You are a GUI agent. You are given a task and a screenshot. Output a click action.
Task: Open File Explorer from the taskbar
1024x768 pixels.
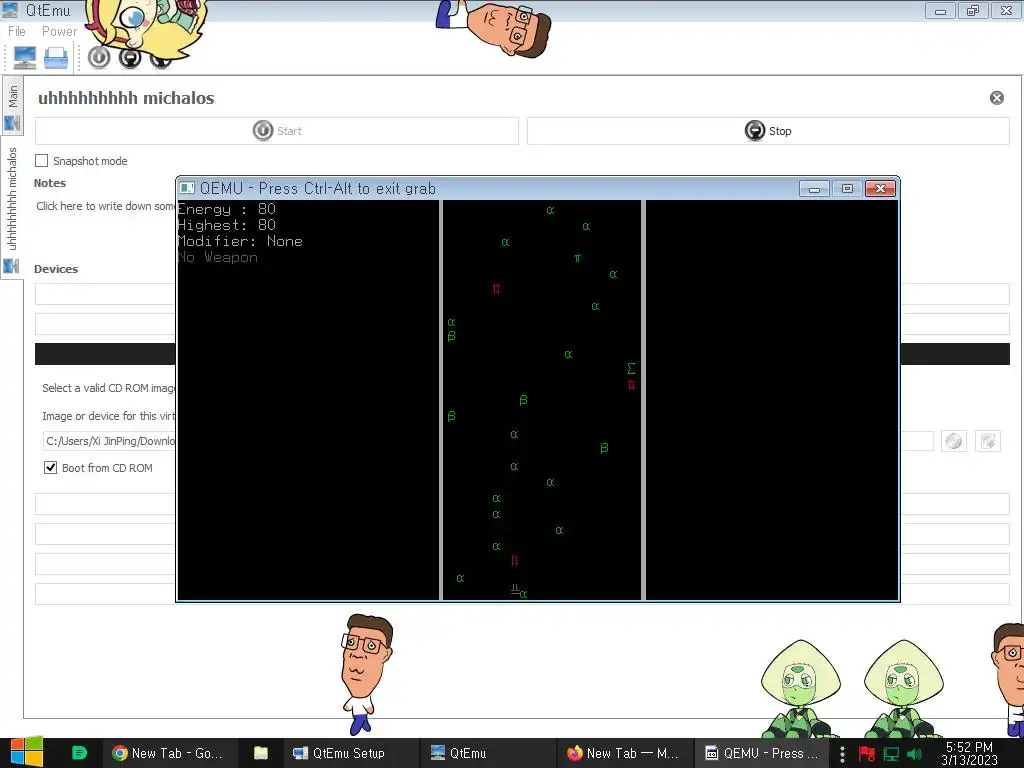pyautogui.click(x=261, y=753)
